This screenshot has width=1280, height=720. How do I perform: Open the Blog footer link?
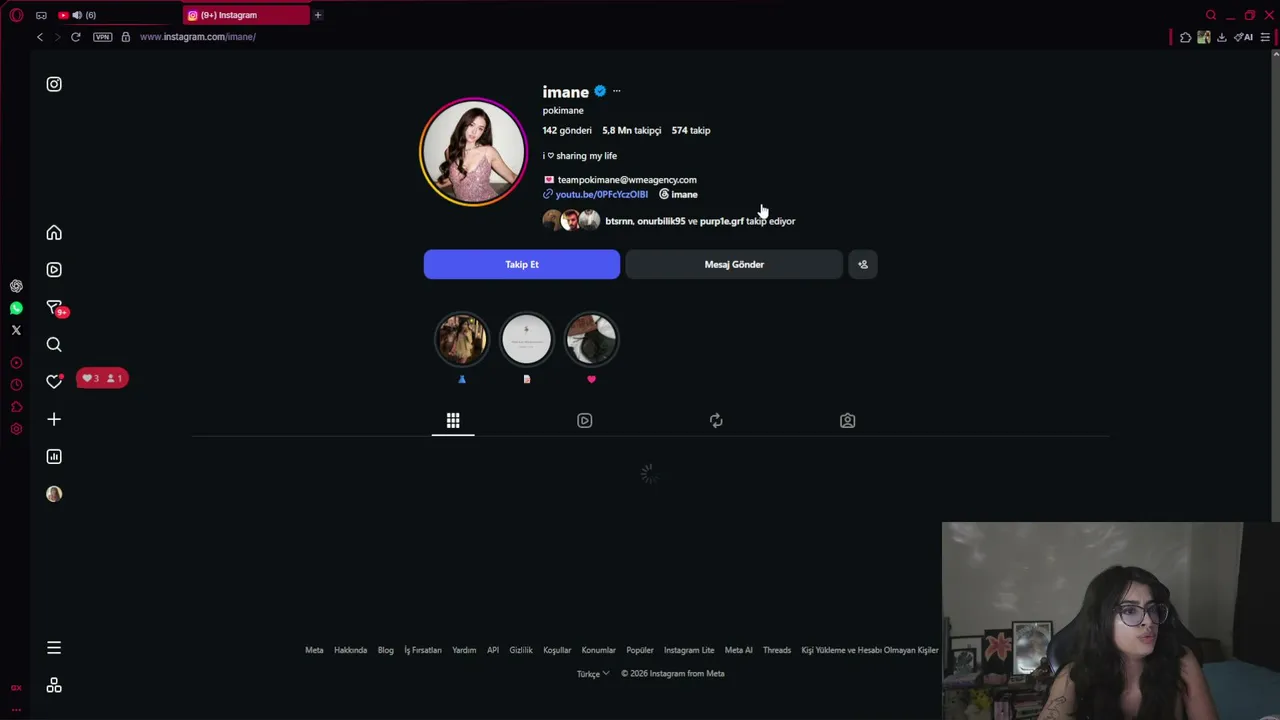pyautogui.click(x=386, y=650)
